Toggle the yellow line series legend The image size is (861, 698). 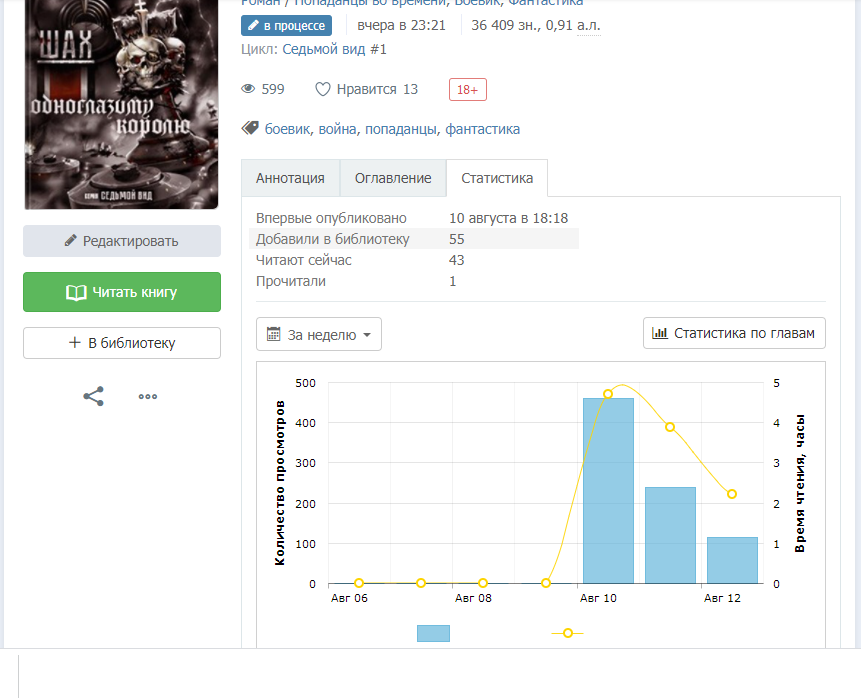[x=568, y=633]
